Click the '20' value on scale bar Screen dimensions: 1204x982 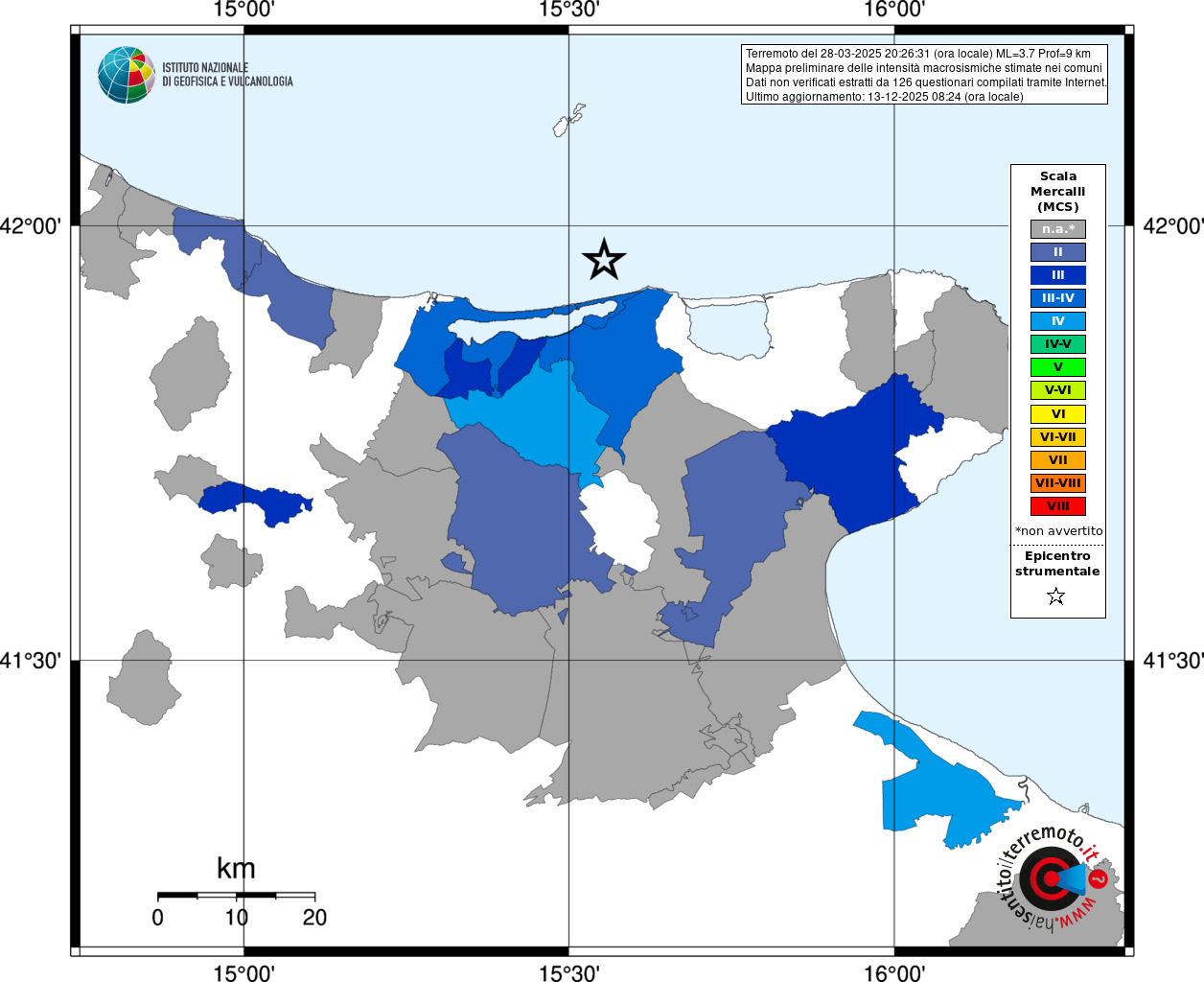coord(314,918)
